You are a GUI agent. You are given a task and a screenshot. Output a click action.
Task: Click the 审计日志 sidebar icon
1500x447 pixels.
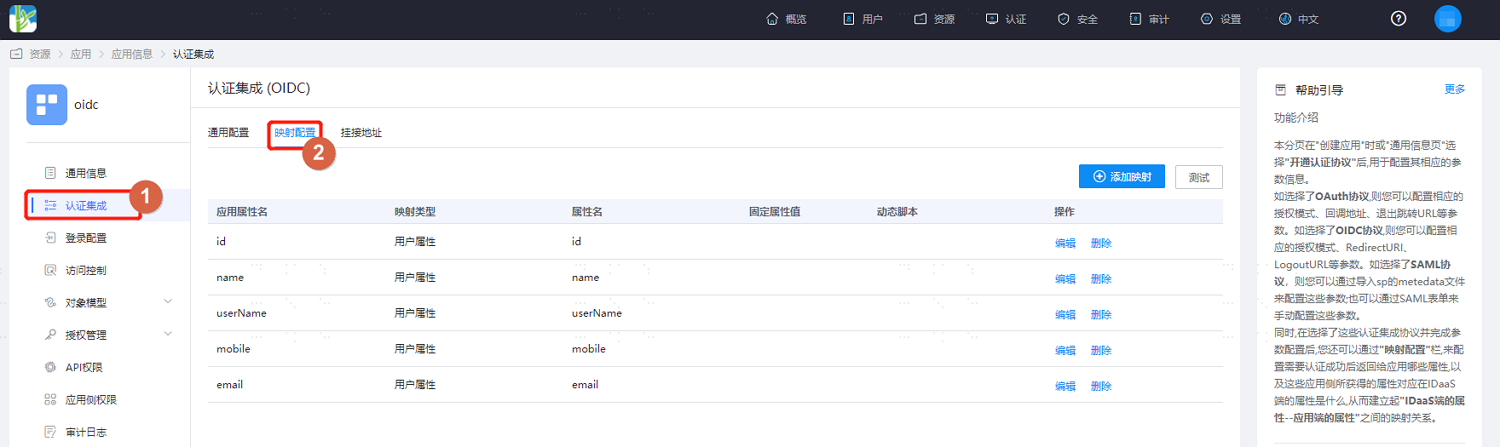(x=50, y=432)
